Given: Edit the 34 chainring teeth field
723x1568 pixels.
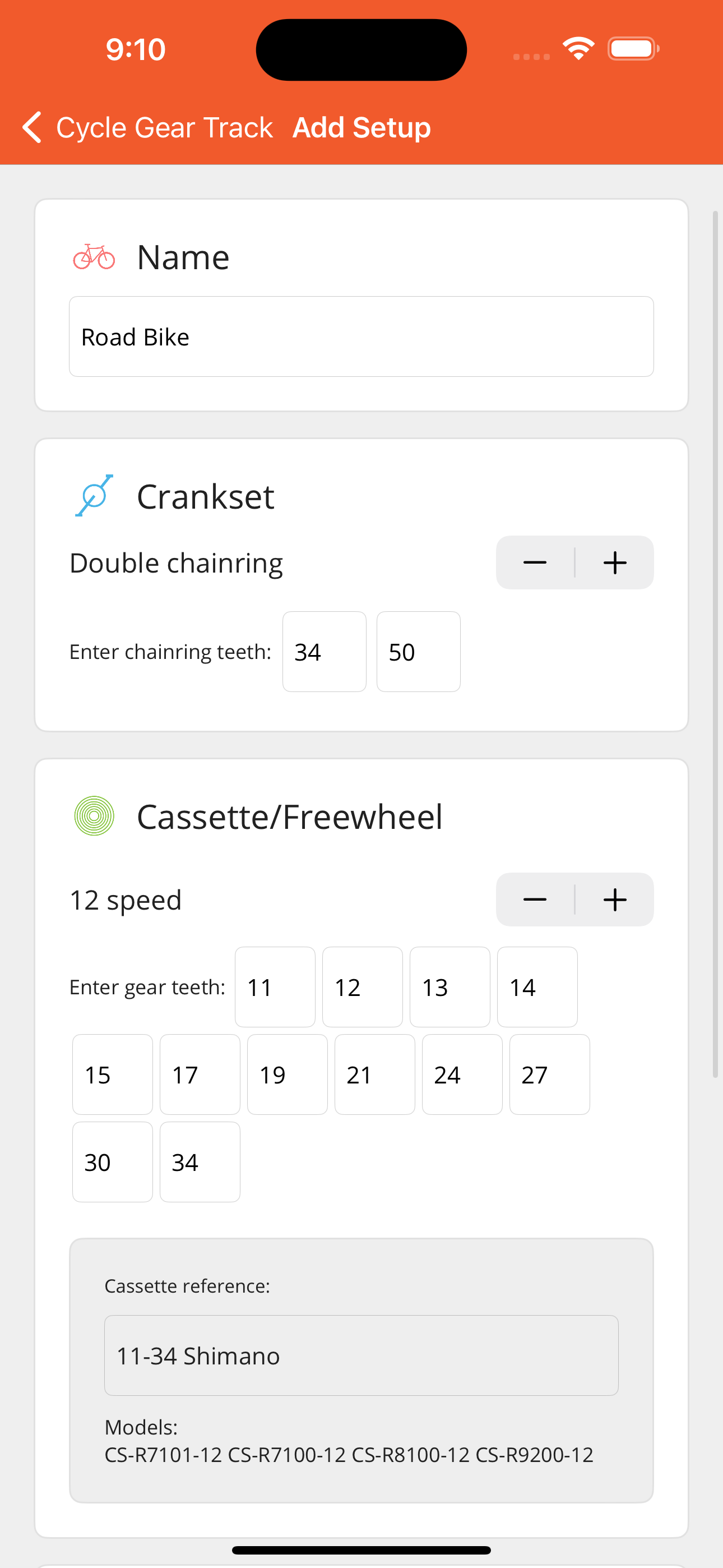Looking at the screenshot, I should pos(325,651).
